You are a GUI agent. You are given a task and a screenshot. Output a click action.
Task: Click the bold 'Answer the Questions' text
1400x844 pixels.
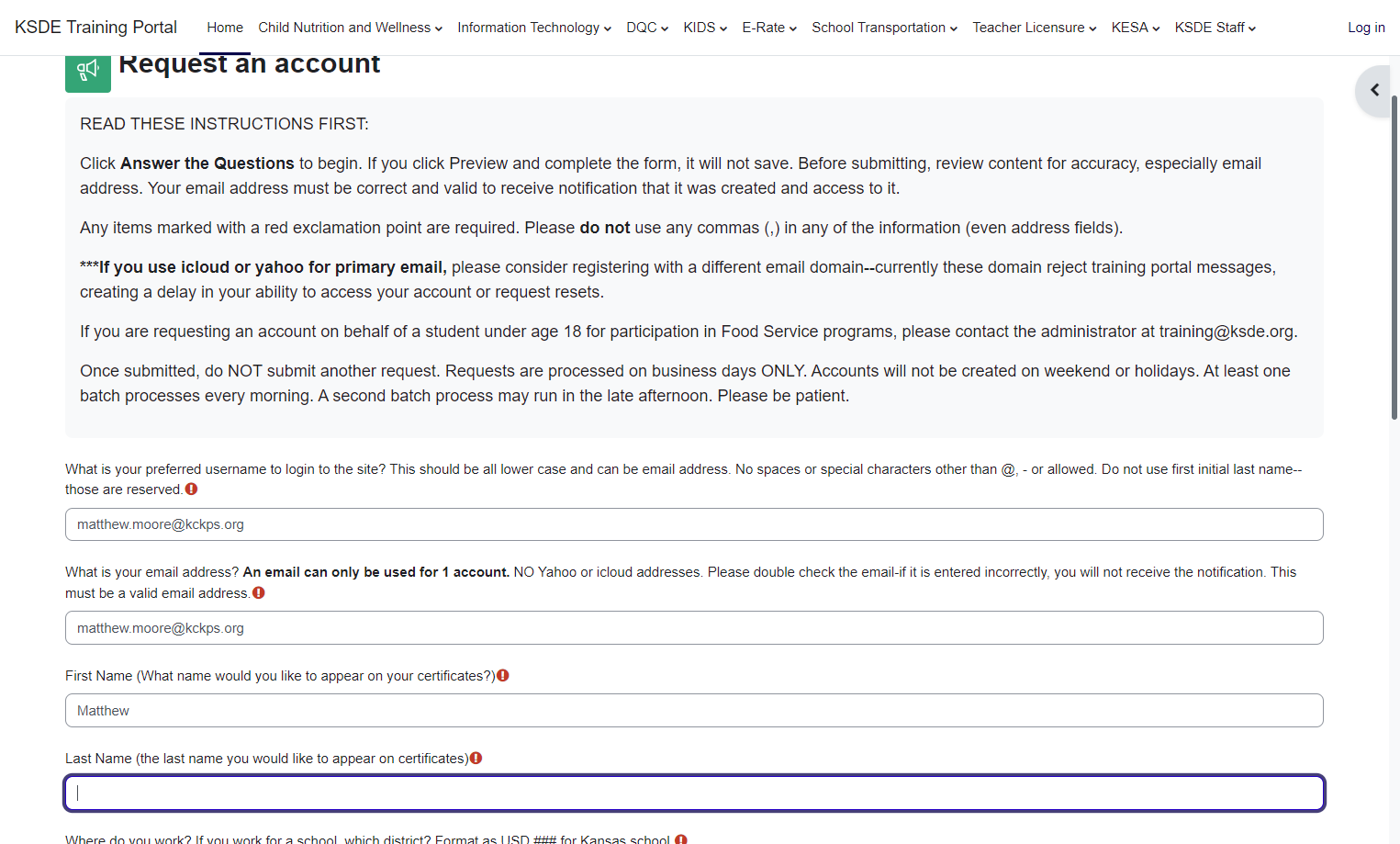(207, 163)
